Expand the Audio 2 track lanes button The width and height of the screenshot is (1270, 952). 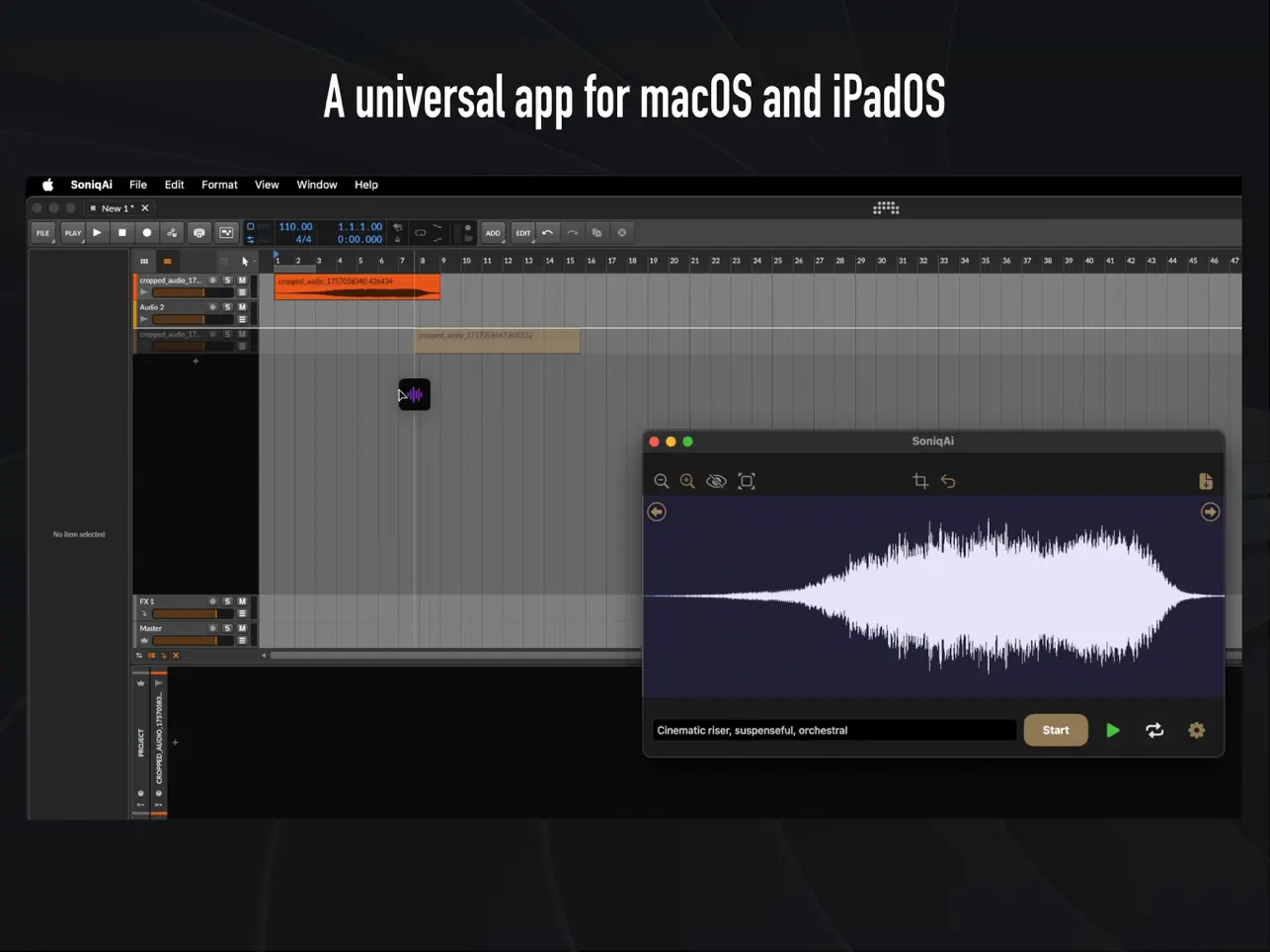(x=242, y=319)
